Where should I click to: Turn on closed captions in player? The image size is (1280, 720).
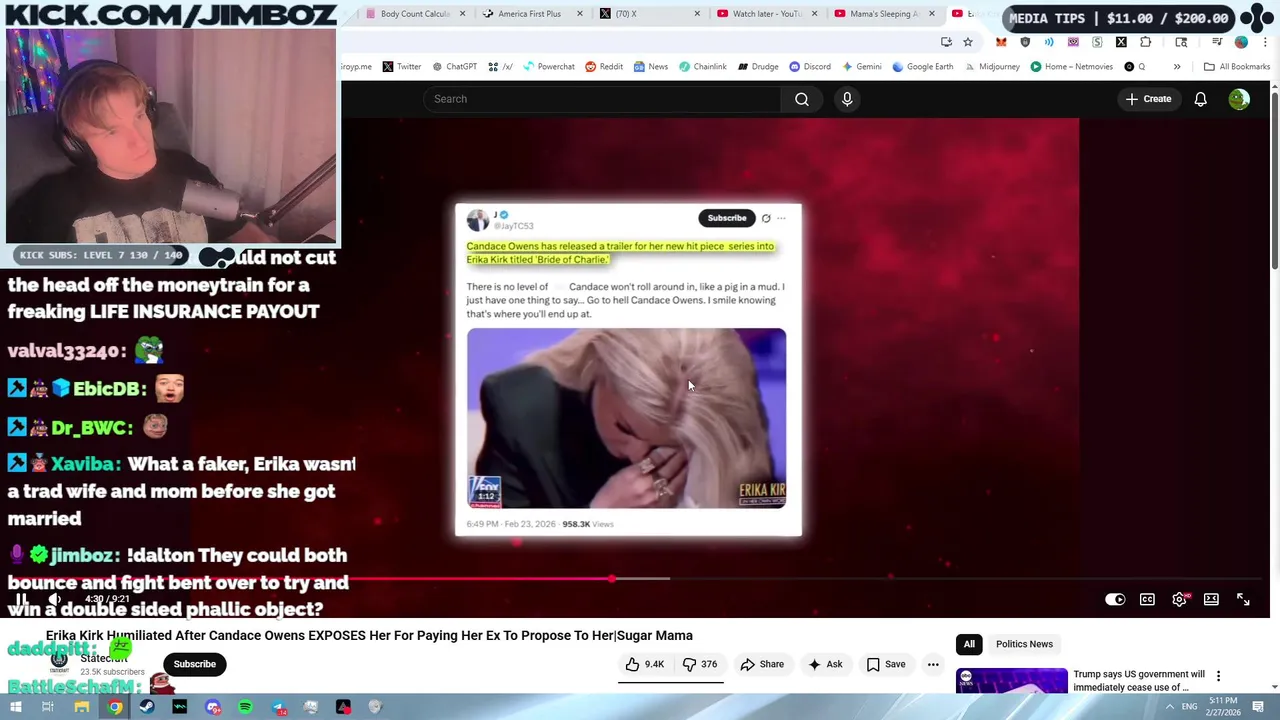coord(1147,600)
